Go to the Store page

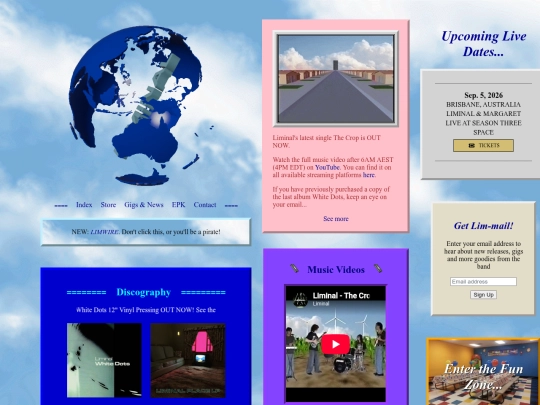pos(108,205)
